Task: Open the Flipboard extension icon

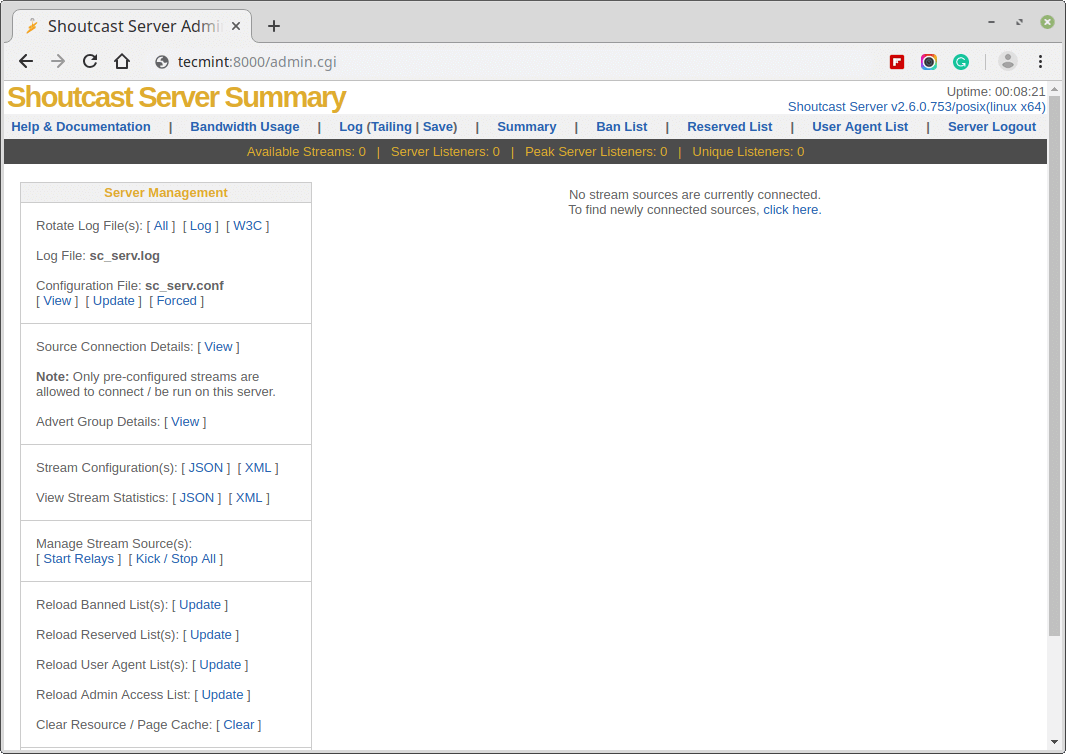Action: [x=897, y=62]
